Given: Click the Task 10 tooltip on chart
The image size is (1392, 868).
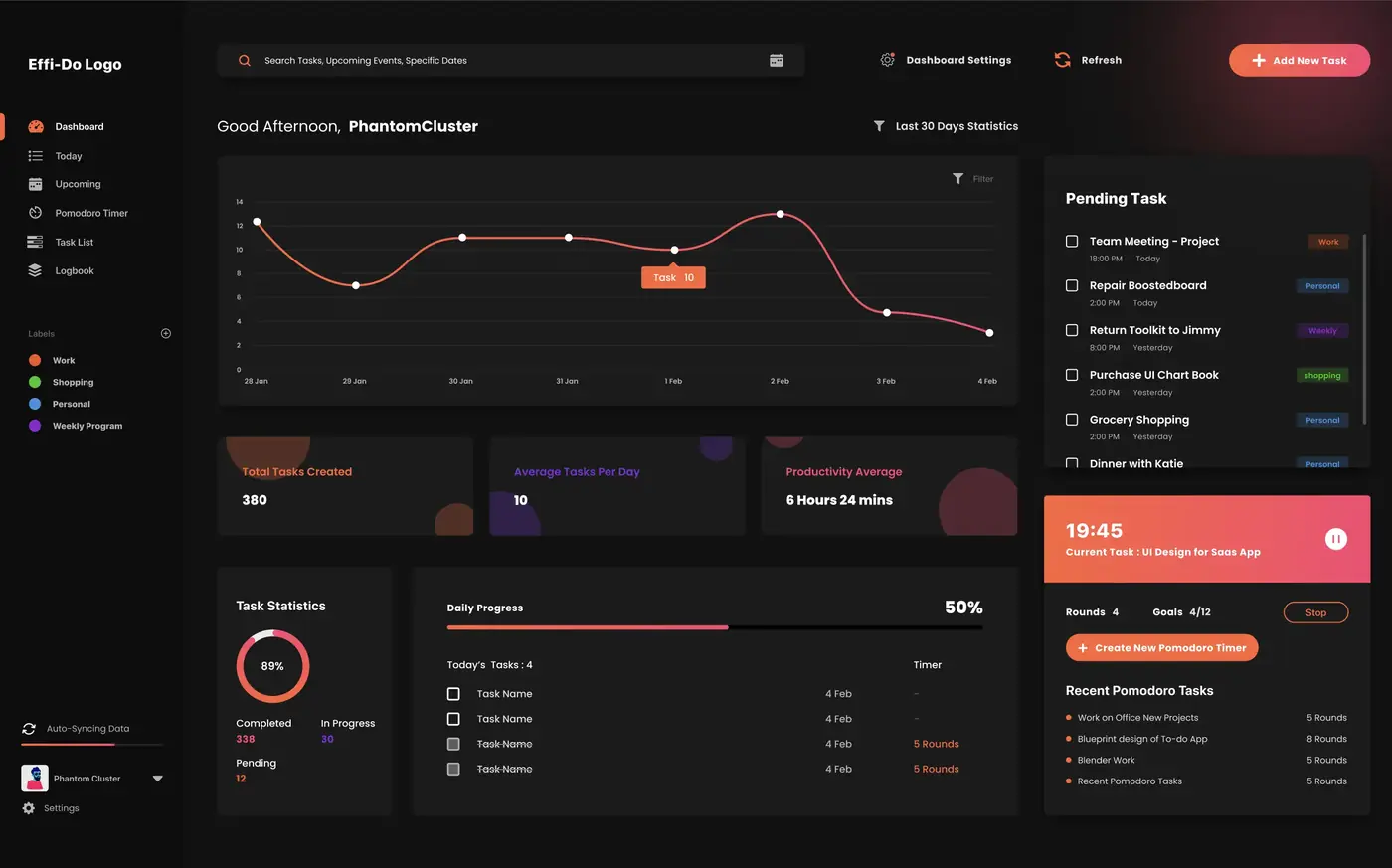Looking at the screenshot, I should click(x=674, y=277).
